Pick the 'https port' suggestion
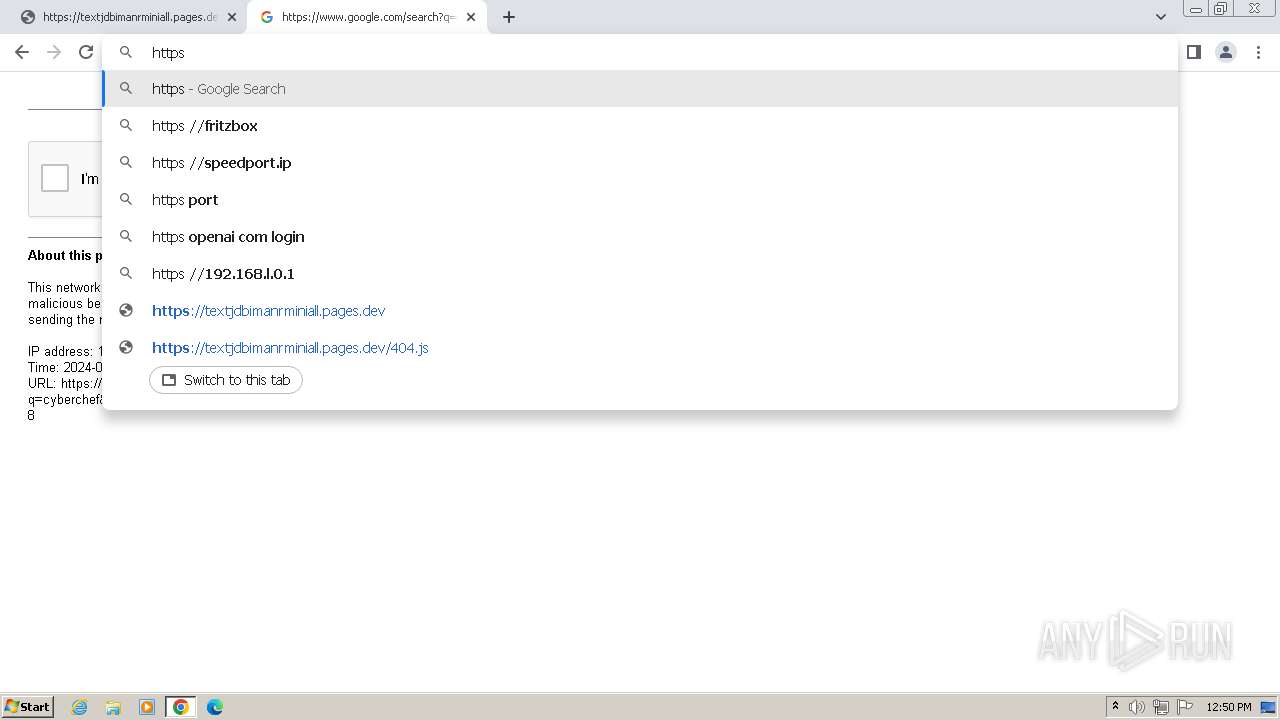Screen dimensions: 1280x720 [x=640, y=200]
